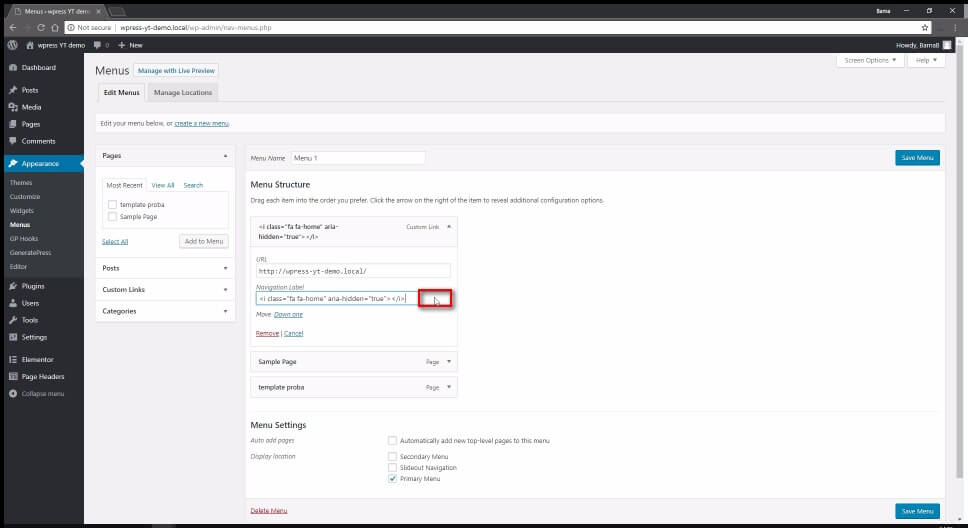Open the Page Headers sidebar item

tap(43, 376)
